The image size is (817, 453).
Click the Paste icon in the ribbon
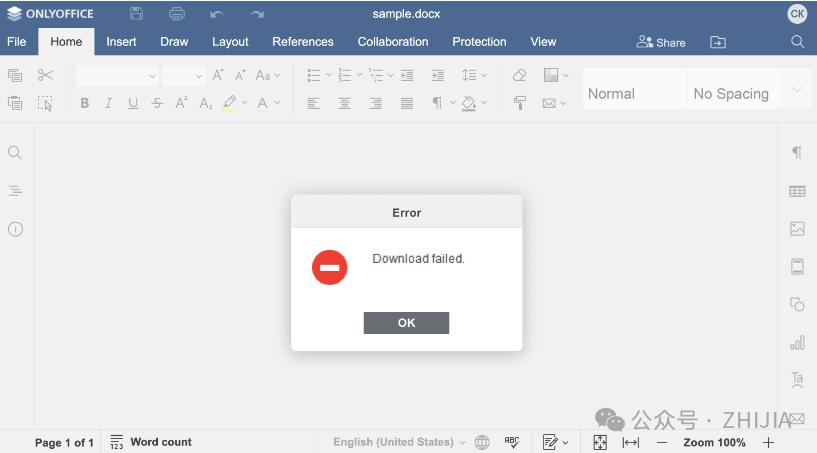point(15,103)
